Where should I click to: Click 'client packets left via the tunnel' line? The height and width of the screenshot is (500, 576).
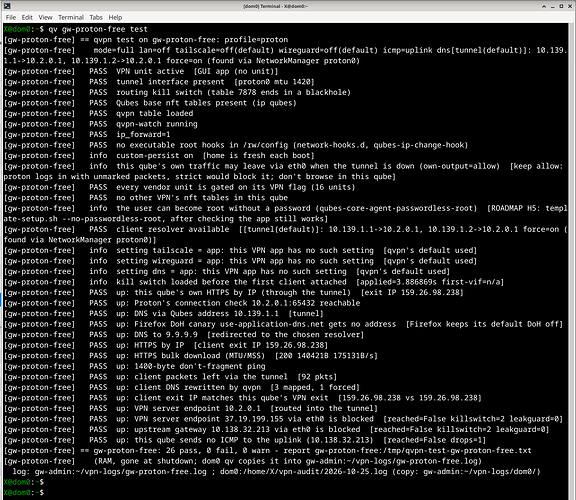click(x=170, y=377)
